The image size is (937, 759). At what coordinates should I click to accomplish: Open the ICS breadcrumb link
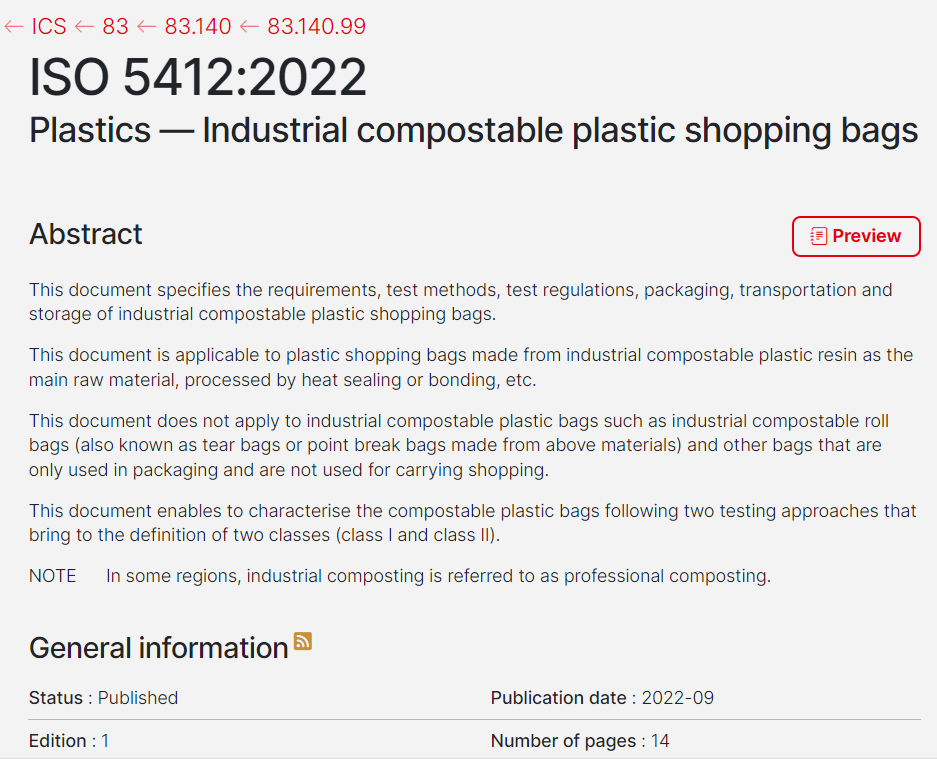[49, 27]
